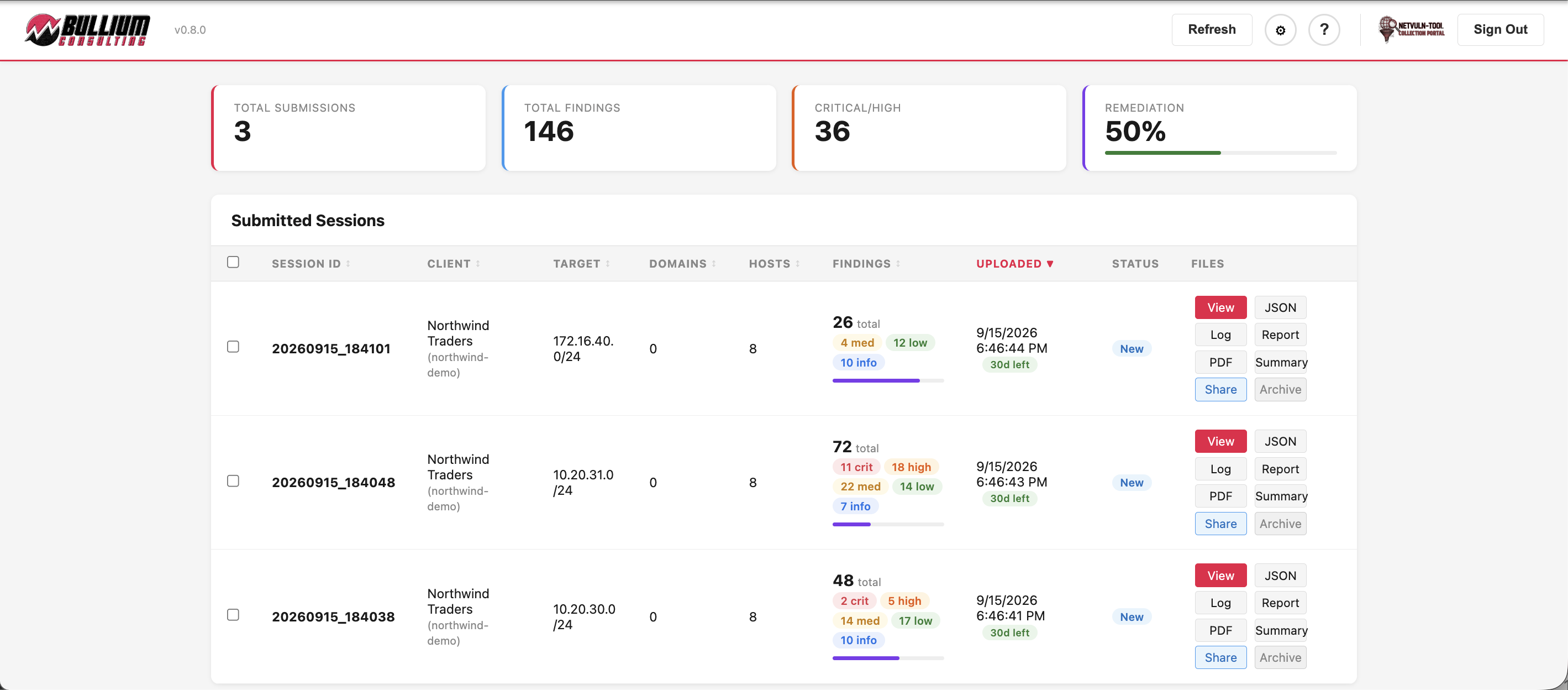Viewport: 1568px width, 690px height.
Task: Click session ID 20260915_184038 text
Action: tap(333, 617)
